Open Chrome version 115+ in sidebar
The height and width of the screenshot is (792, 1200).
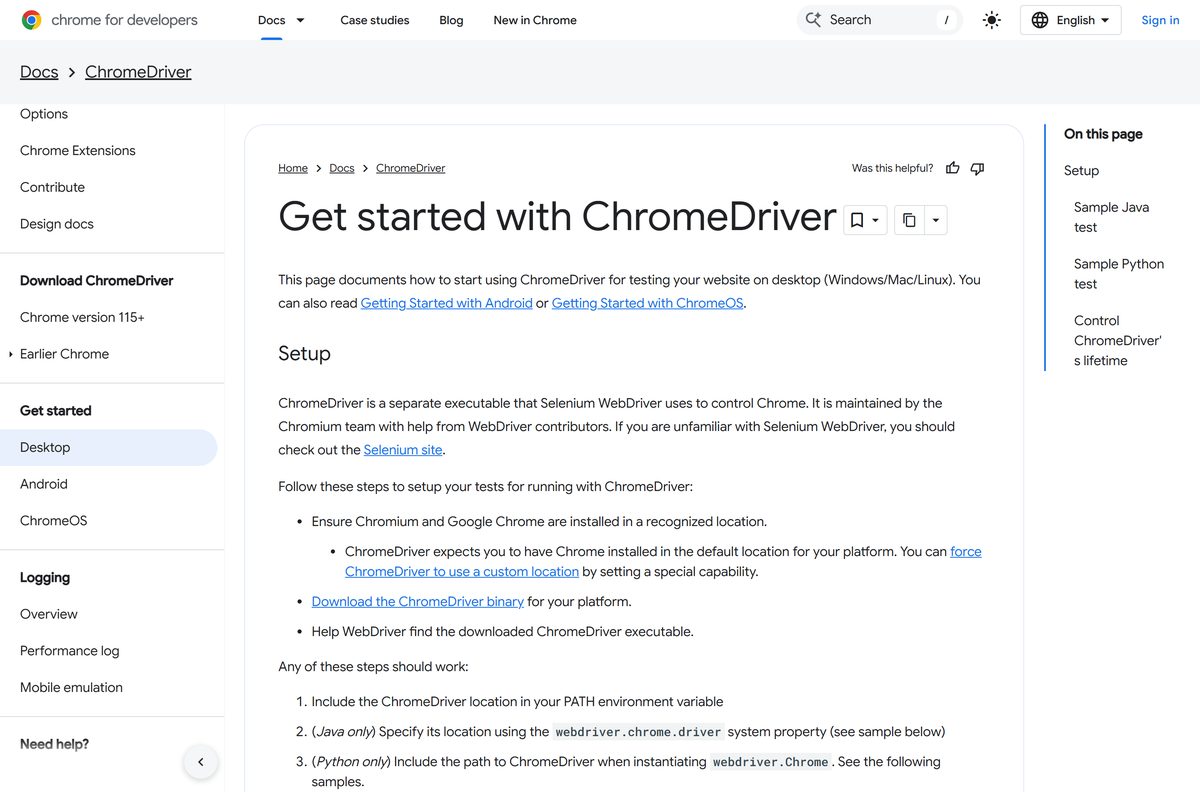point(82,317)
